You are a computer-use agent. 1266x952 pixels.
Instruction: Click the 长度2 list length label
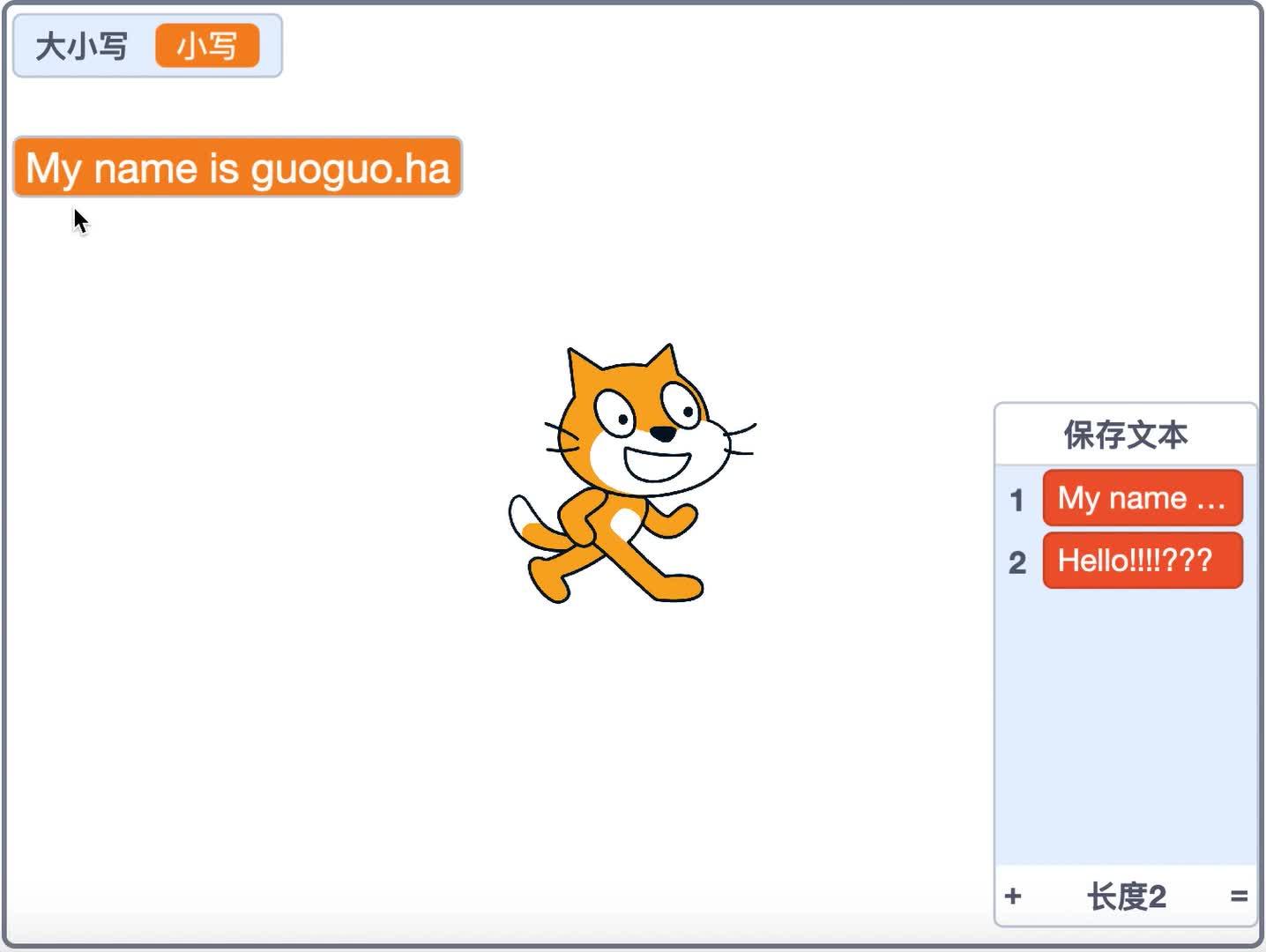click(1127, 896)
